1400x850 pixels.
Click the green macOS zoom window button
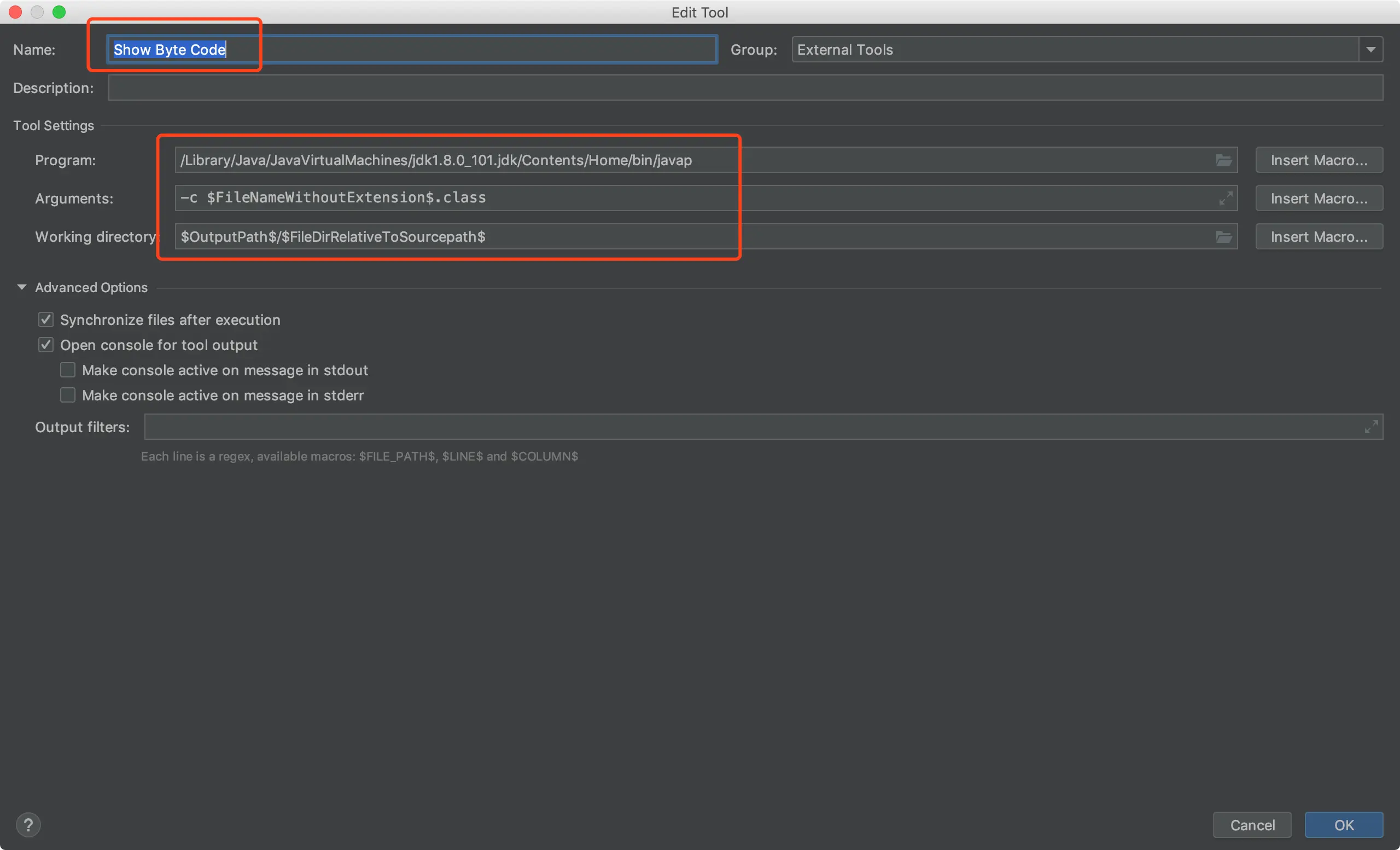point(59,12)
